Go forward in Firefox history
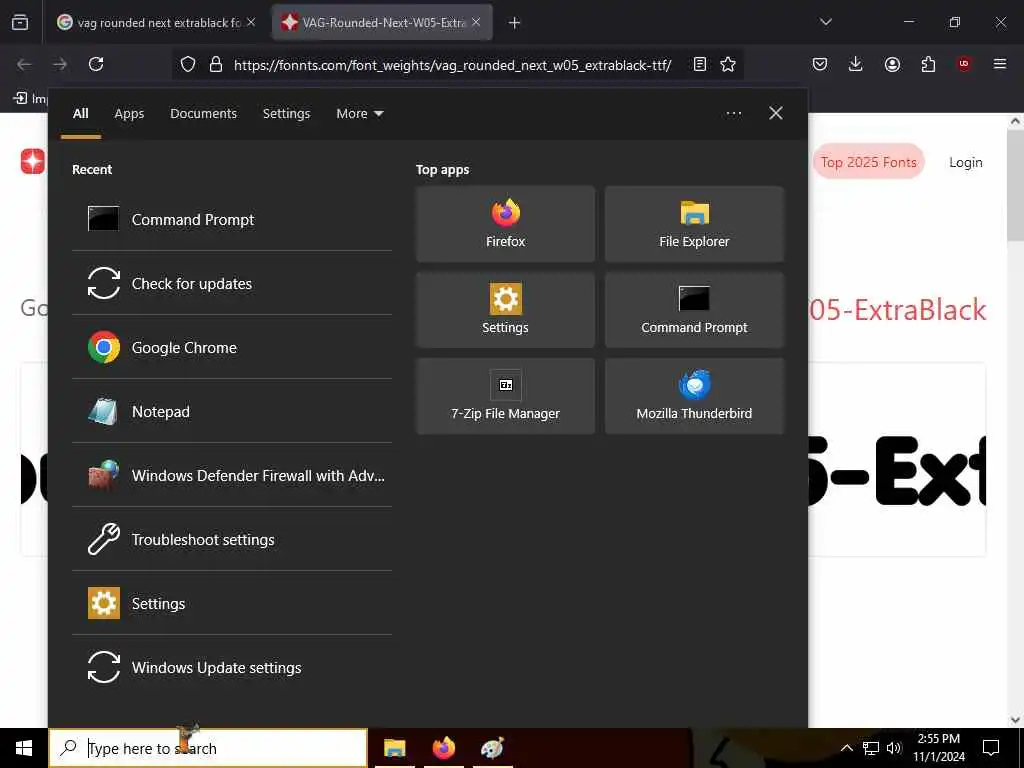 pos(60,64)
